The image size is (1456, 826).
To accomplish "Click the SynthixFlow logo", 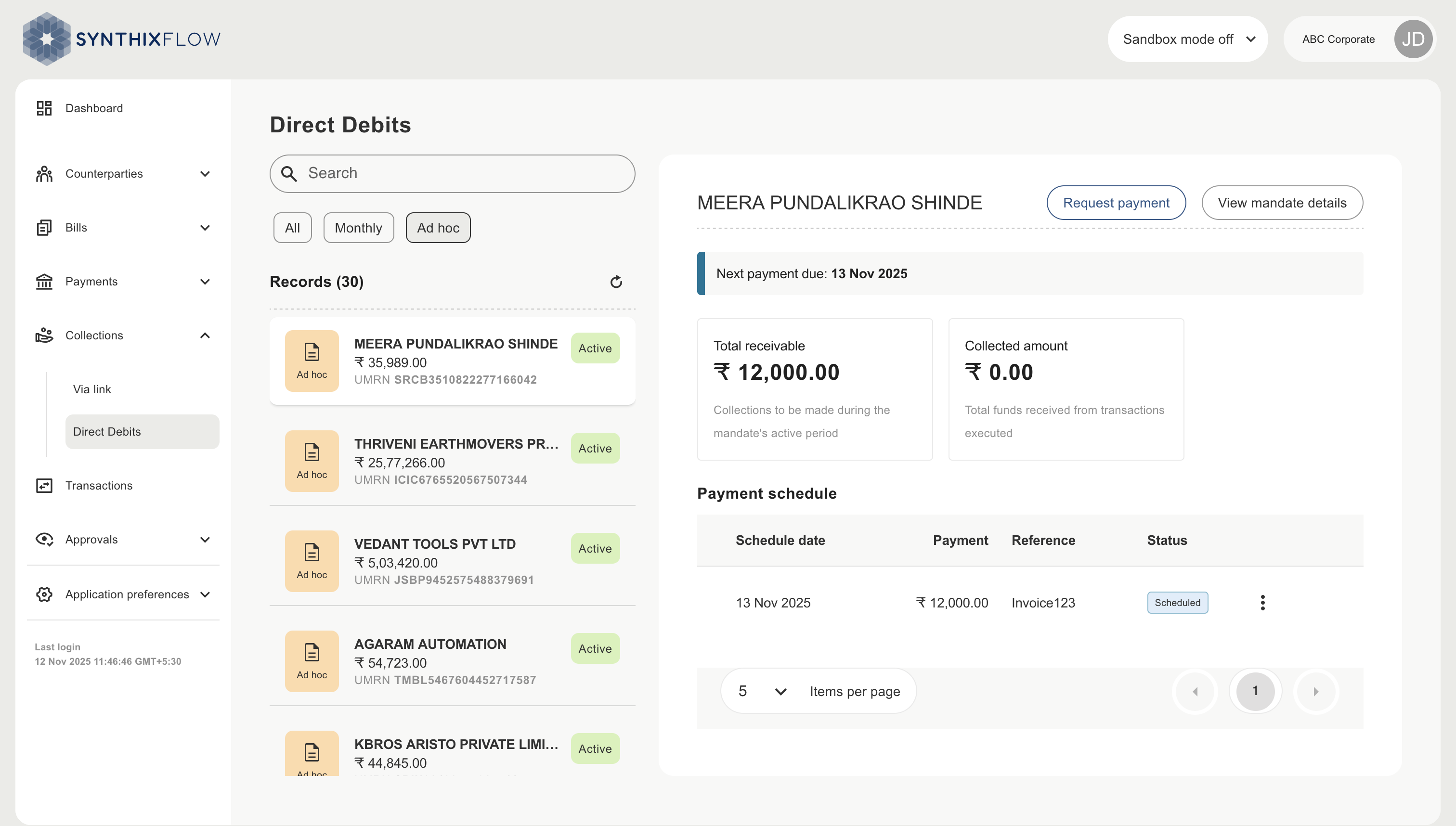I will 121,39.
